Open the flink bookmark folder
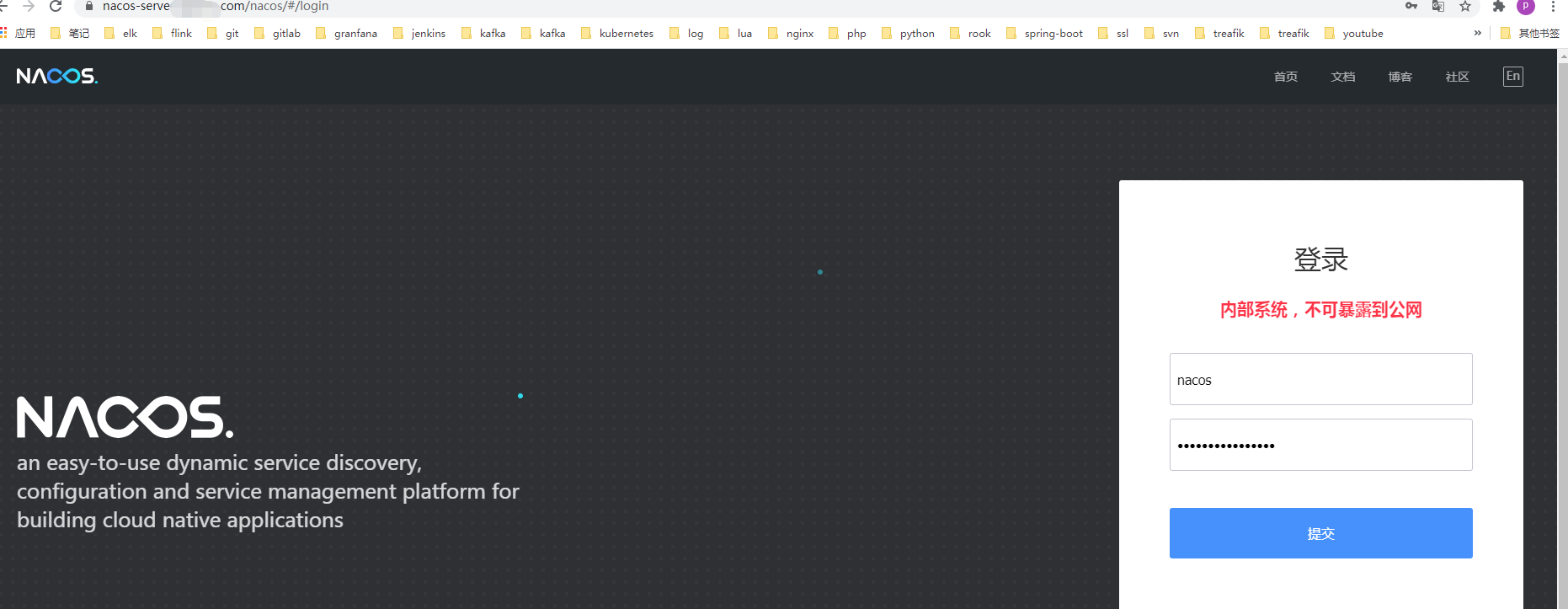 click(172, 33)
